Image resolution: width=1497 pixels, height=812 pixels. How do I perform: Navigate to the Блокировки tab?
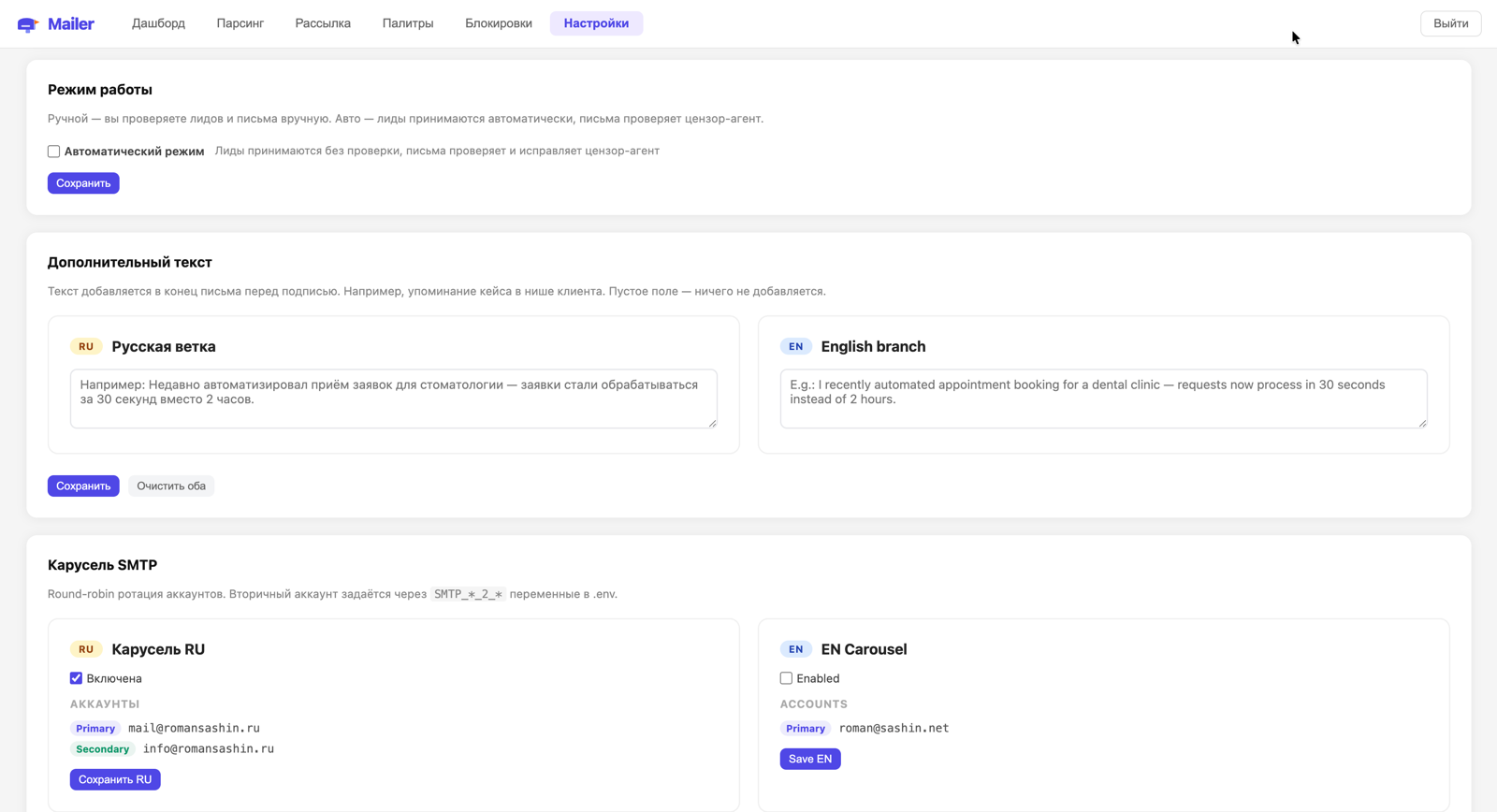[x=499, y=23]
